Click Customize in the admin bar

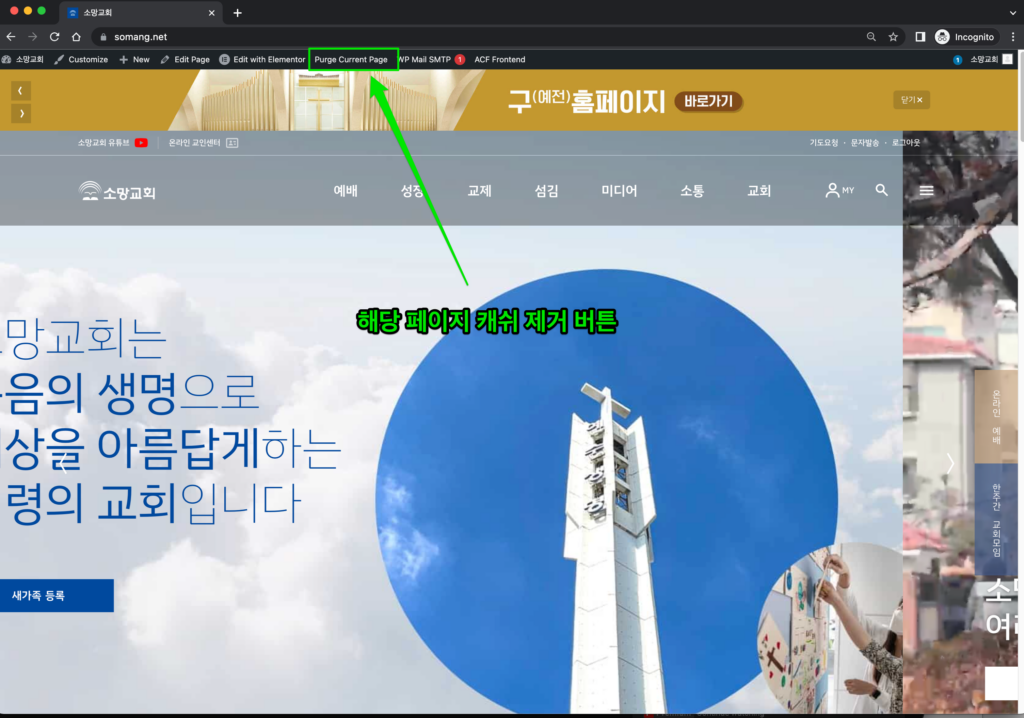(x=82, y=59)
